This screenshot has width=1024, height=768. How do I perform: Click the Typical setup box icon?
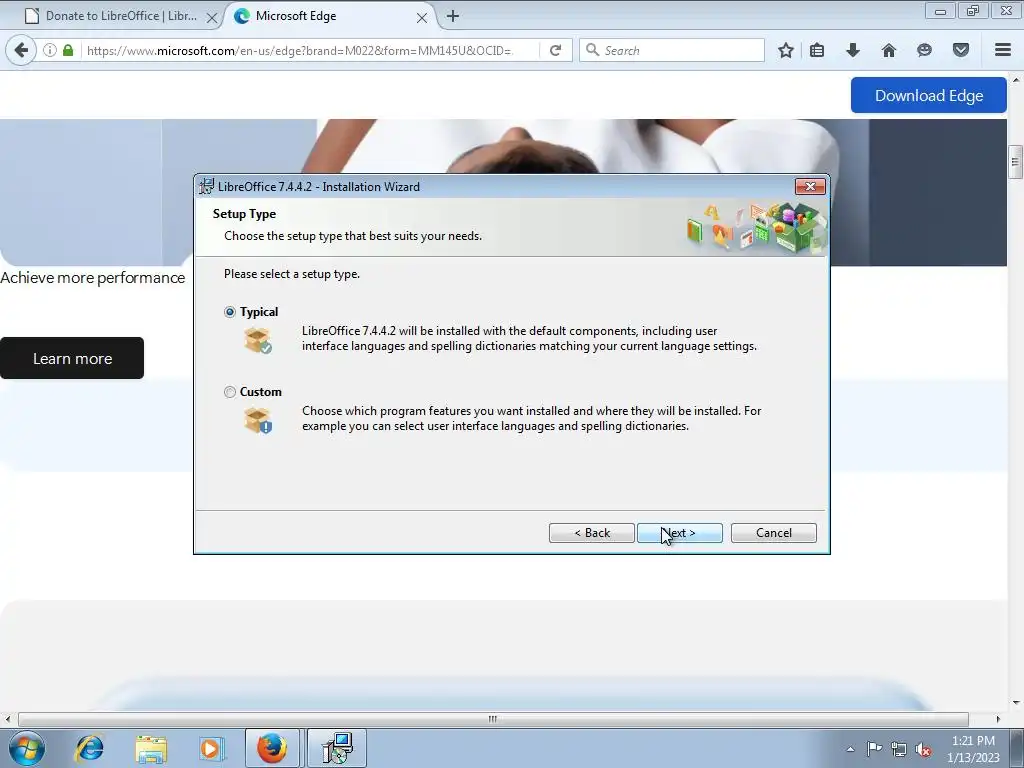tap(258, 340)
